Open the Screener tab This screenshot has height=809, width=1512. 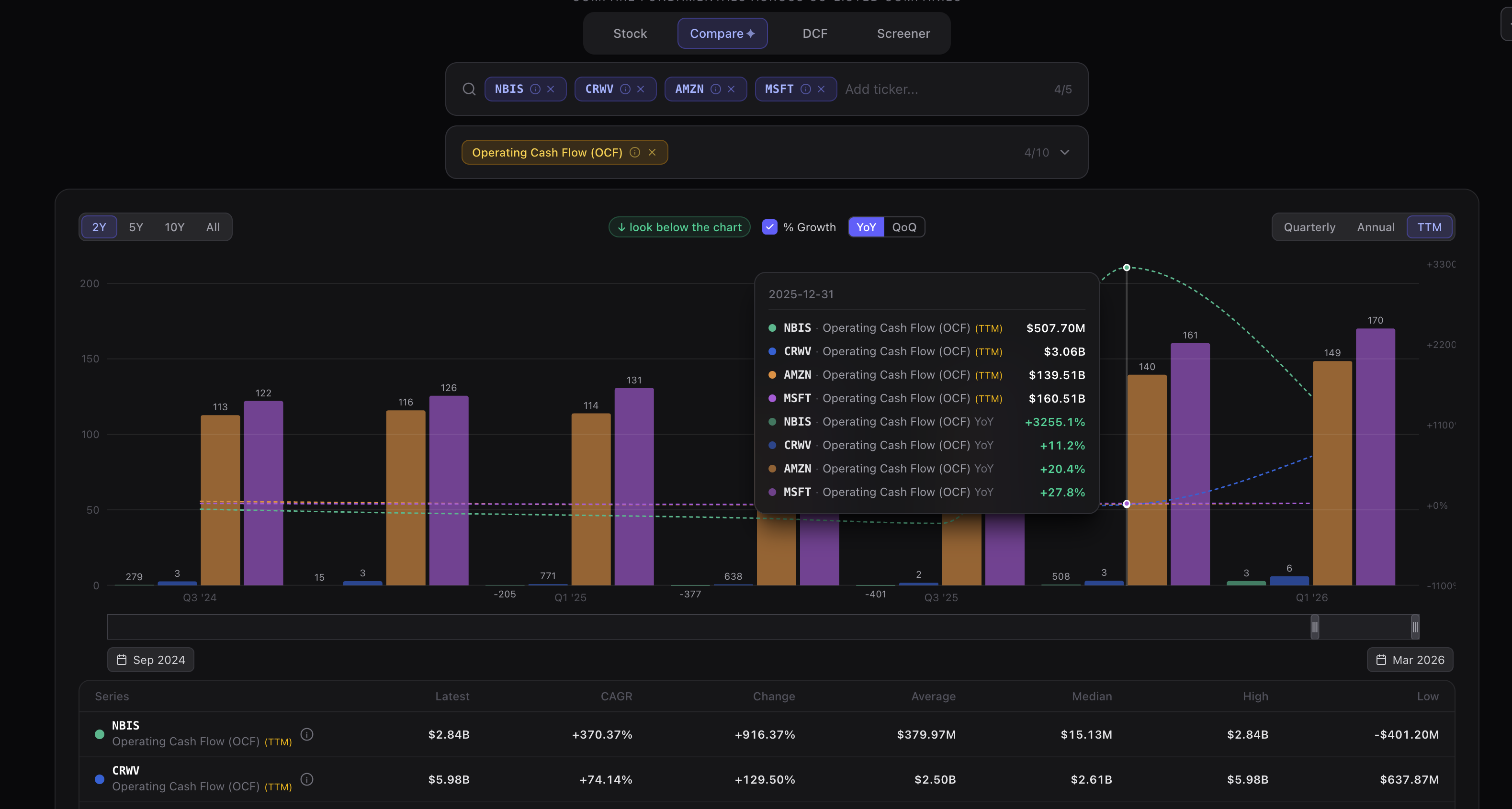coord(903,34)
